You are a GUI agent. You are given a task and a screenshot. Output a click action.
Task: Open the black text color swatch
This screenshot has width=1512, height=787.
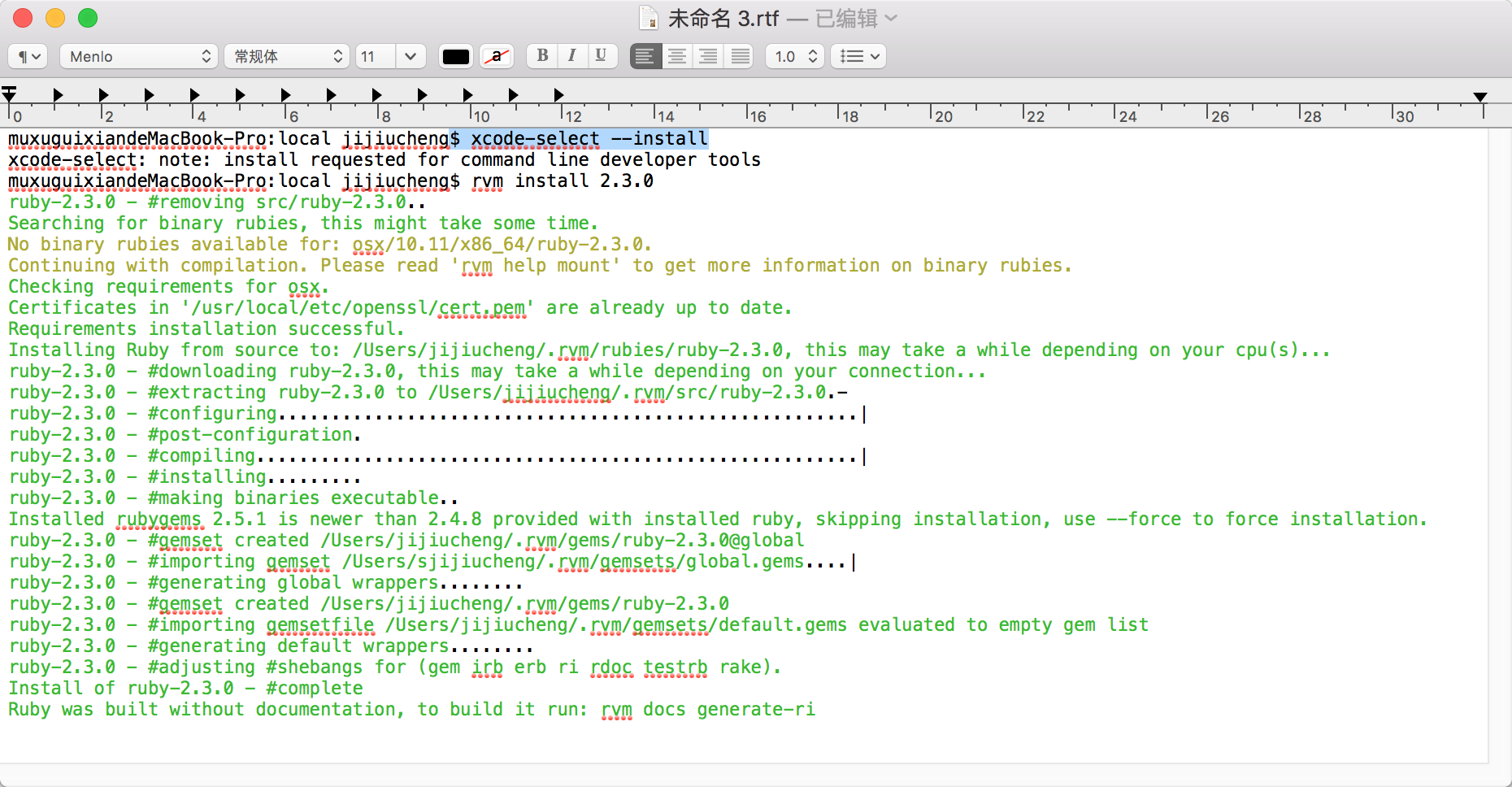456,56
